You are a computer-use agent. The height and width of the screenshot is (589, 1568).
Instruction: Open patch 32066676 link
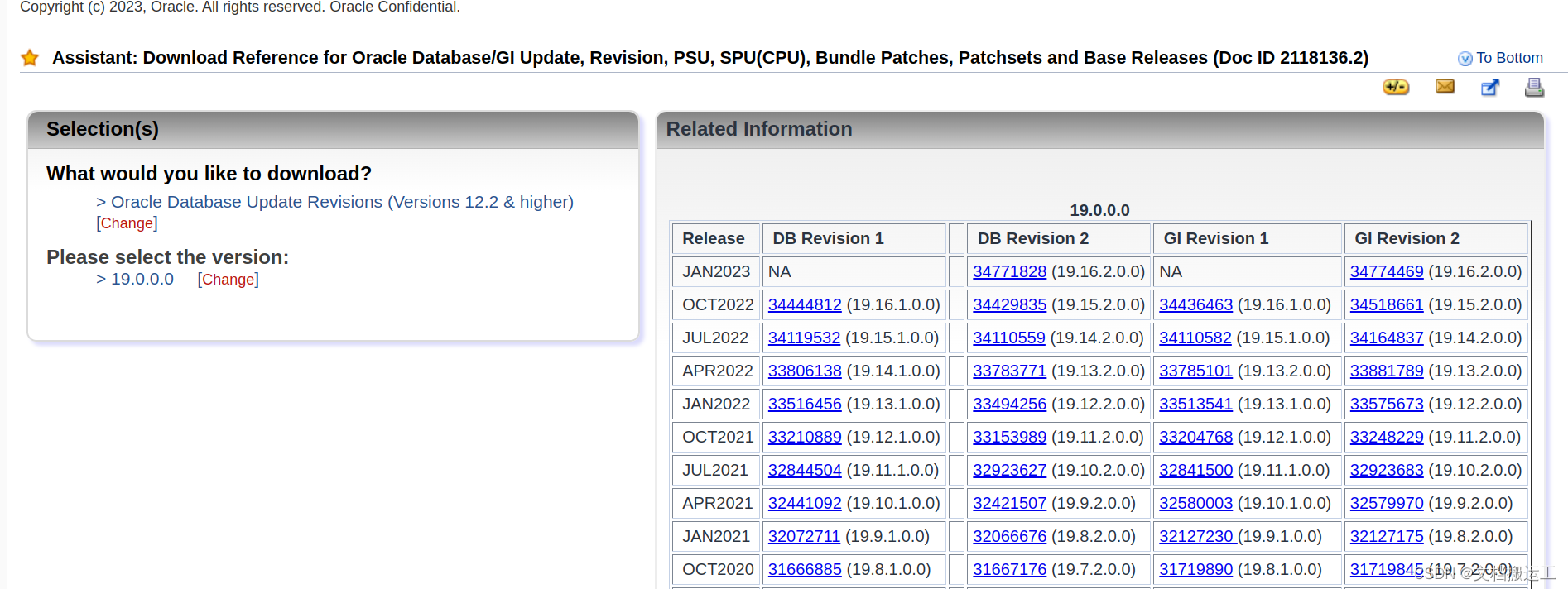(1009, 536)
